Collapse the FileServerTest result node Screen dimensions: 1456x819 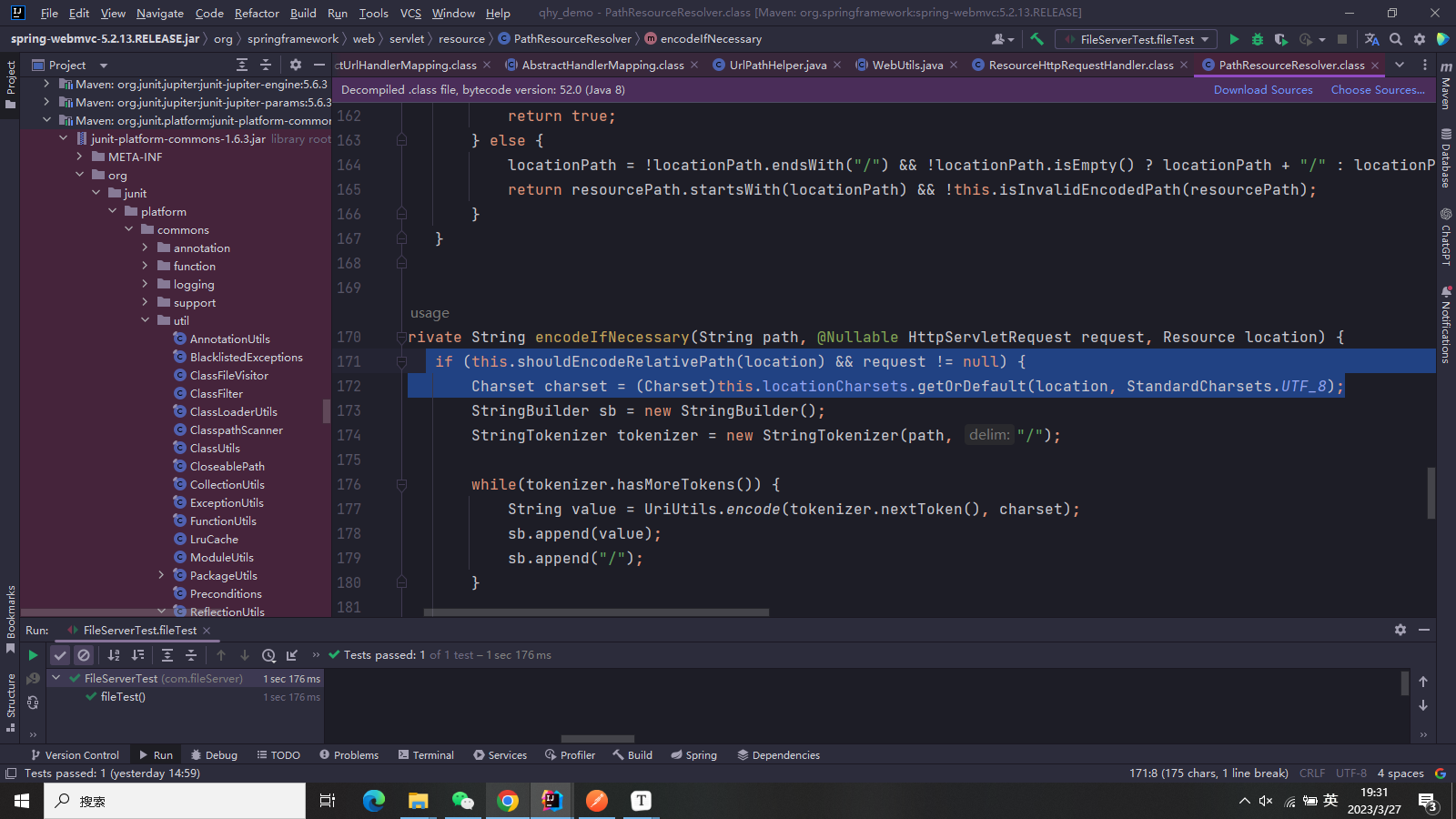[56, 678]
